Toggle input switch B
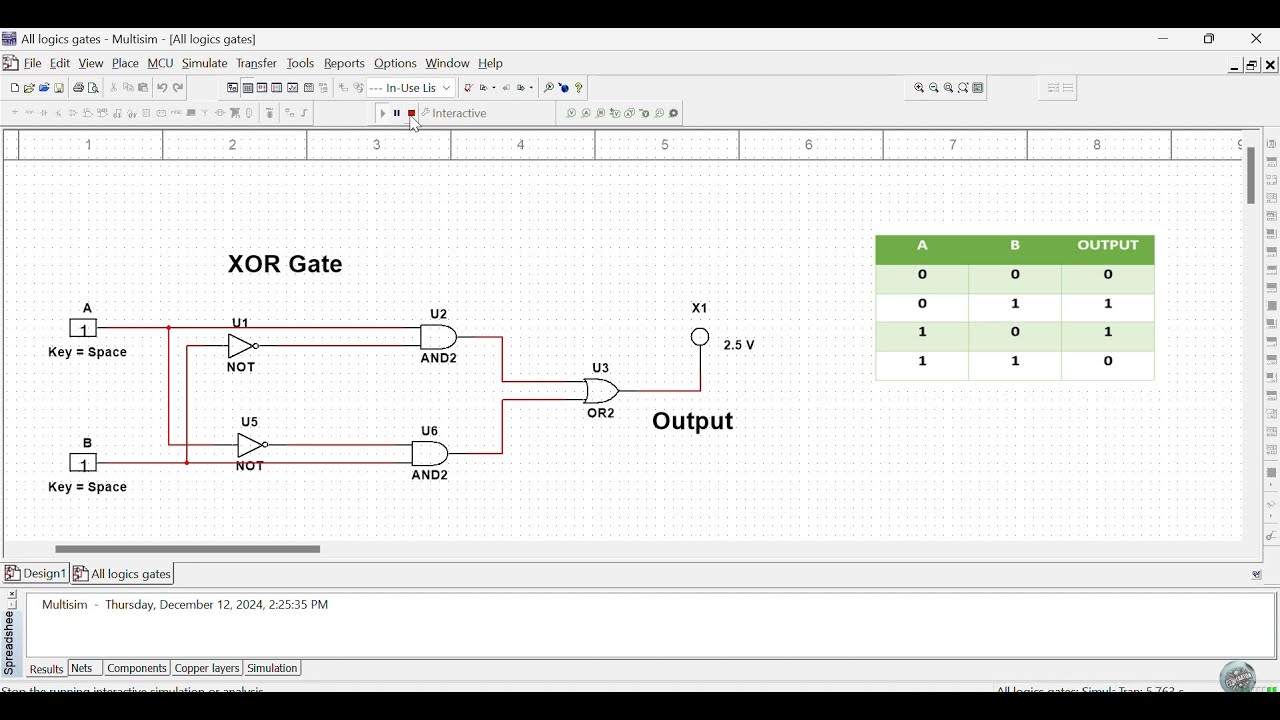 (x=83, y=463)
